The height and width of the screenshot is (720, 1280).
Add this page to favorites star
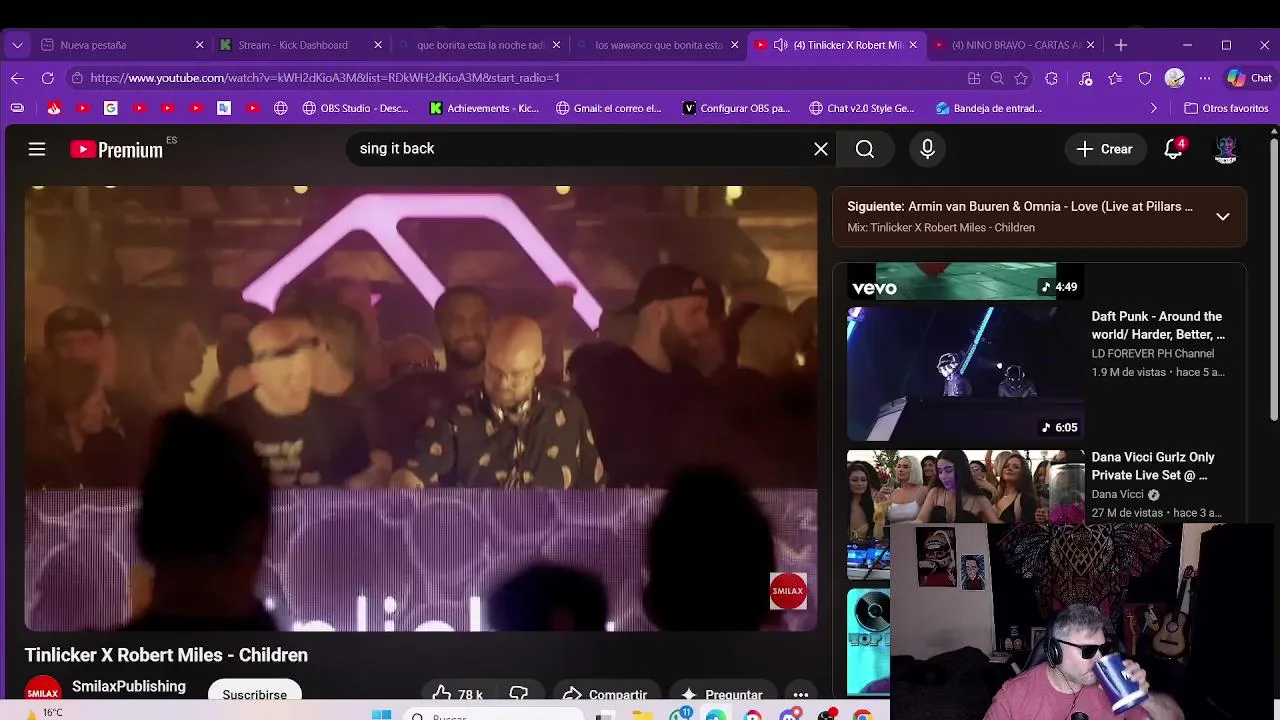coord(1021,78)
